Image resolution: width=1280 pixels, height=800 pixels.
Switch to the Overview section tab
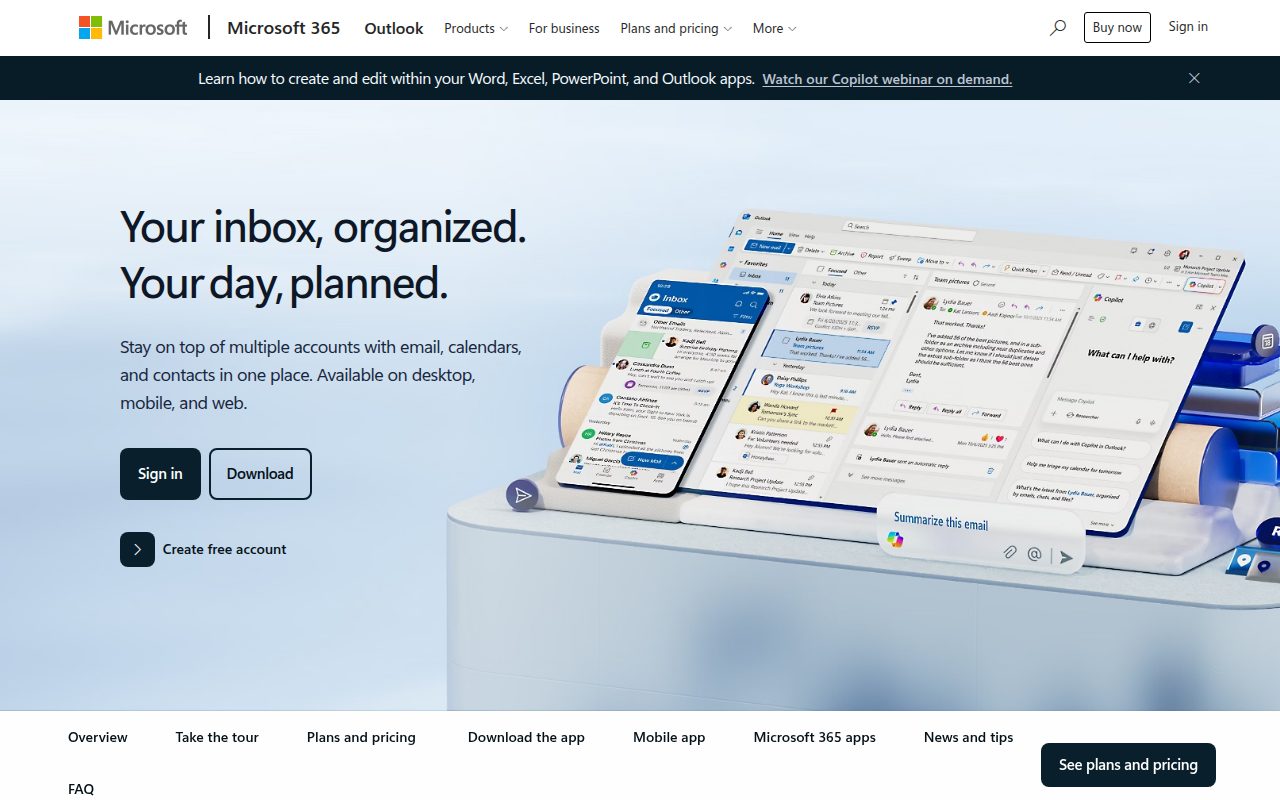tap(98, 737)
